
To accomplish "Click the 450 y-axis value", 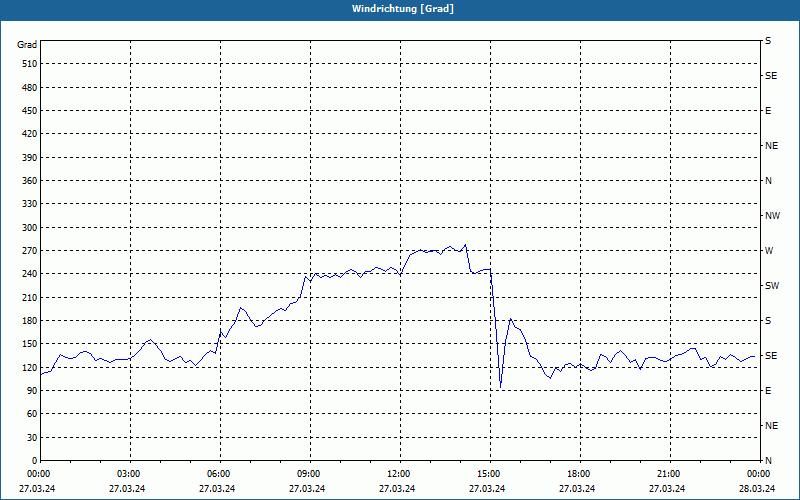I will point(30,111).
